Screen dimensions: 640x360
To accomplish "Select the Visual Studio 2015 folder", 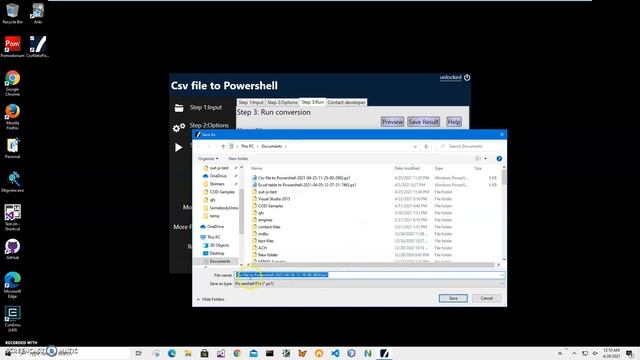I will tap(273, 199).
